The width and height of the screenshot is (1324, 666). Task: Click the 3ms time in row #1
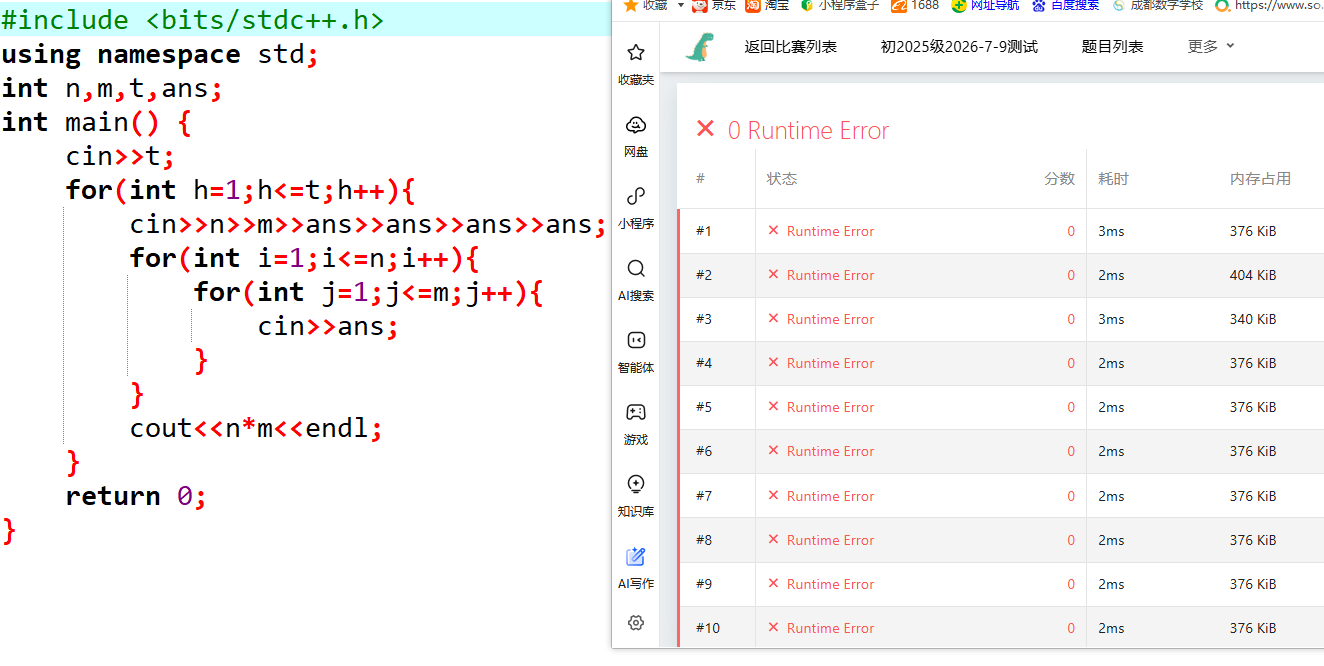[1111, 231]
